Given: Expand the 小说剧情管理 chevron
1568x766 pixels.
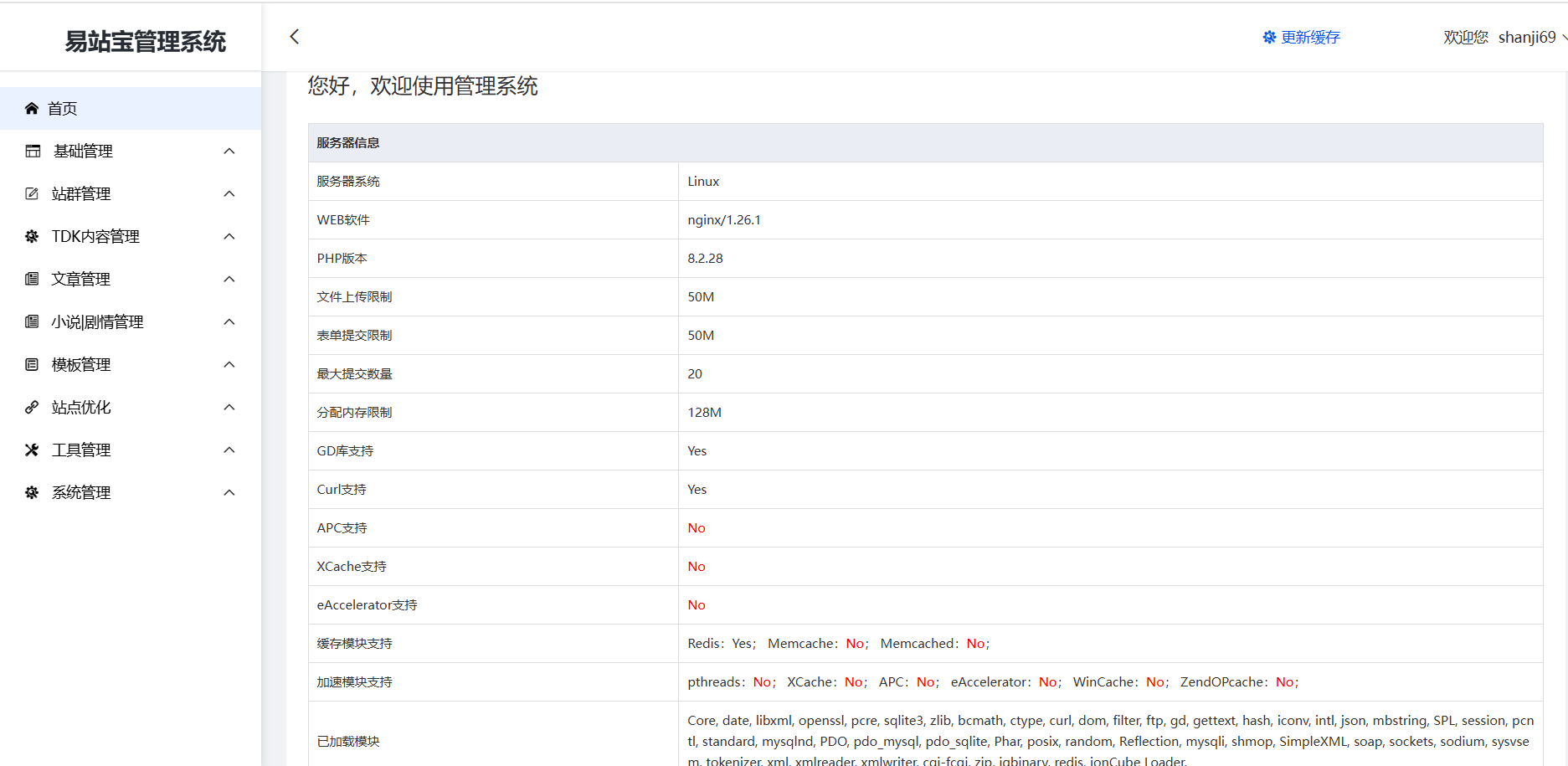Looking at the screenshot, I should 229,321.
